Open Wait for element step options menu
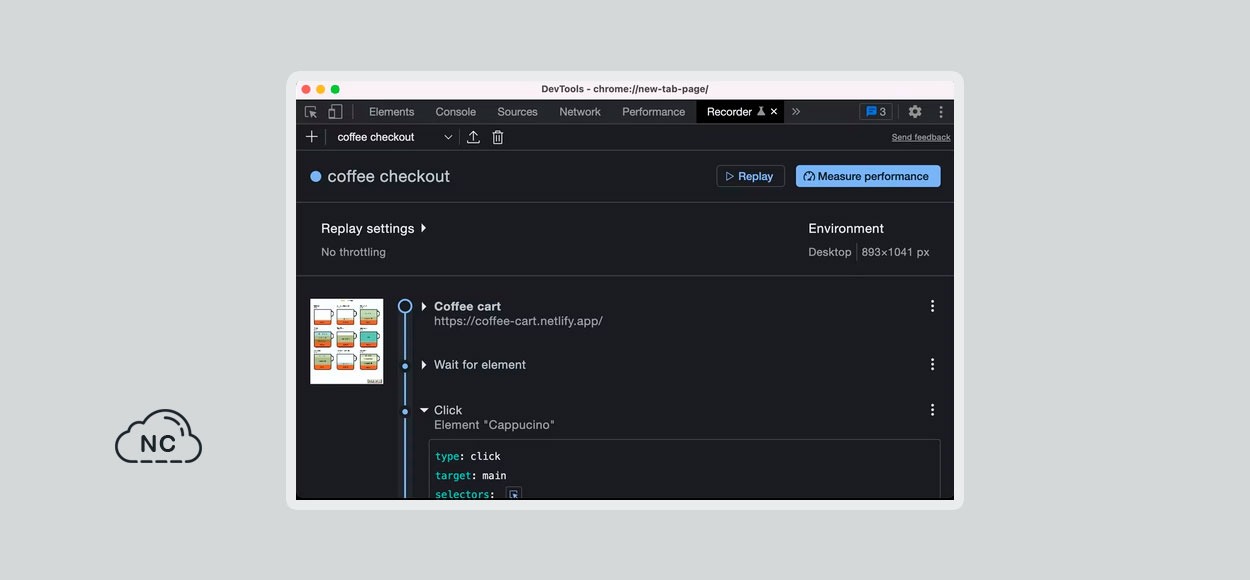 (x=932, y=365)
